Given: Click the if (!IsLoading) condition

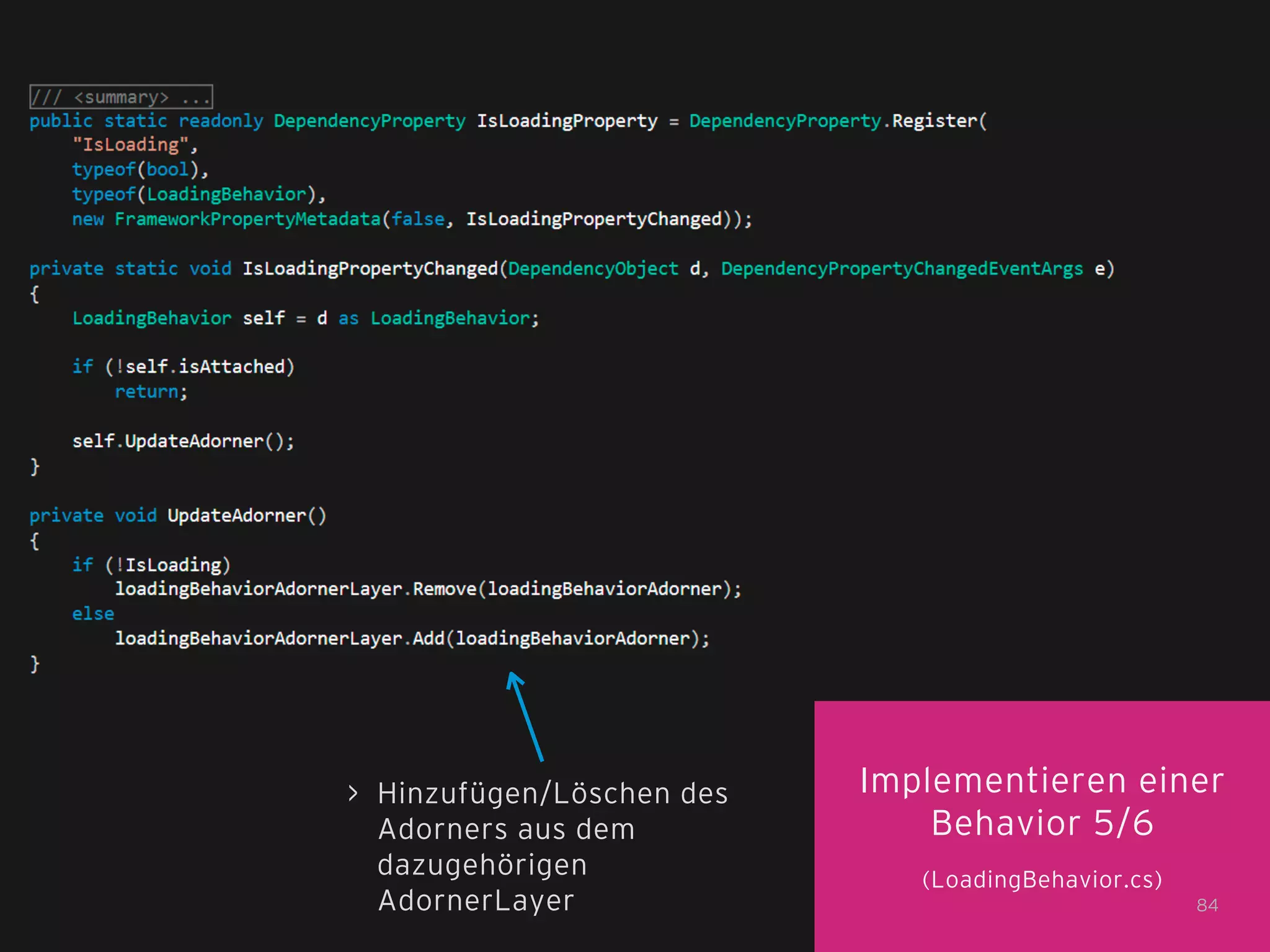Looking at the screenshot, I should pyautogui.click(x=151, y=565).
